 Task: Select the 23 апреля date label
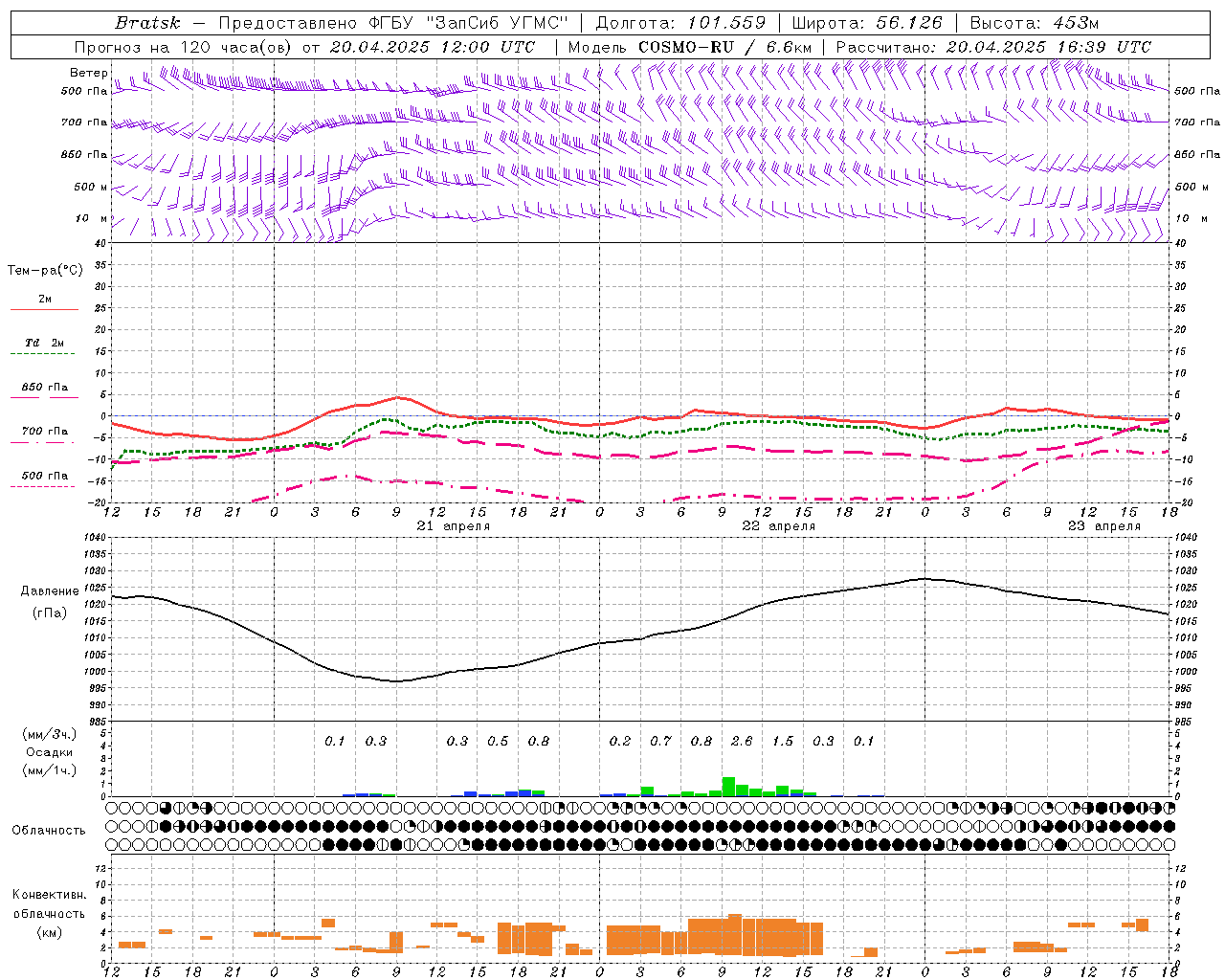pos(1104,526)
